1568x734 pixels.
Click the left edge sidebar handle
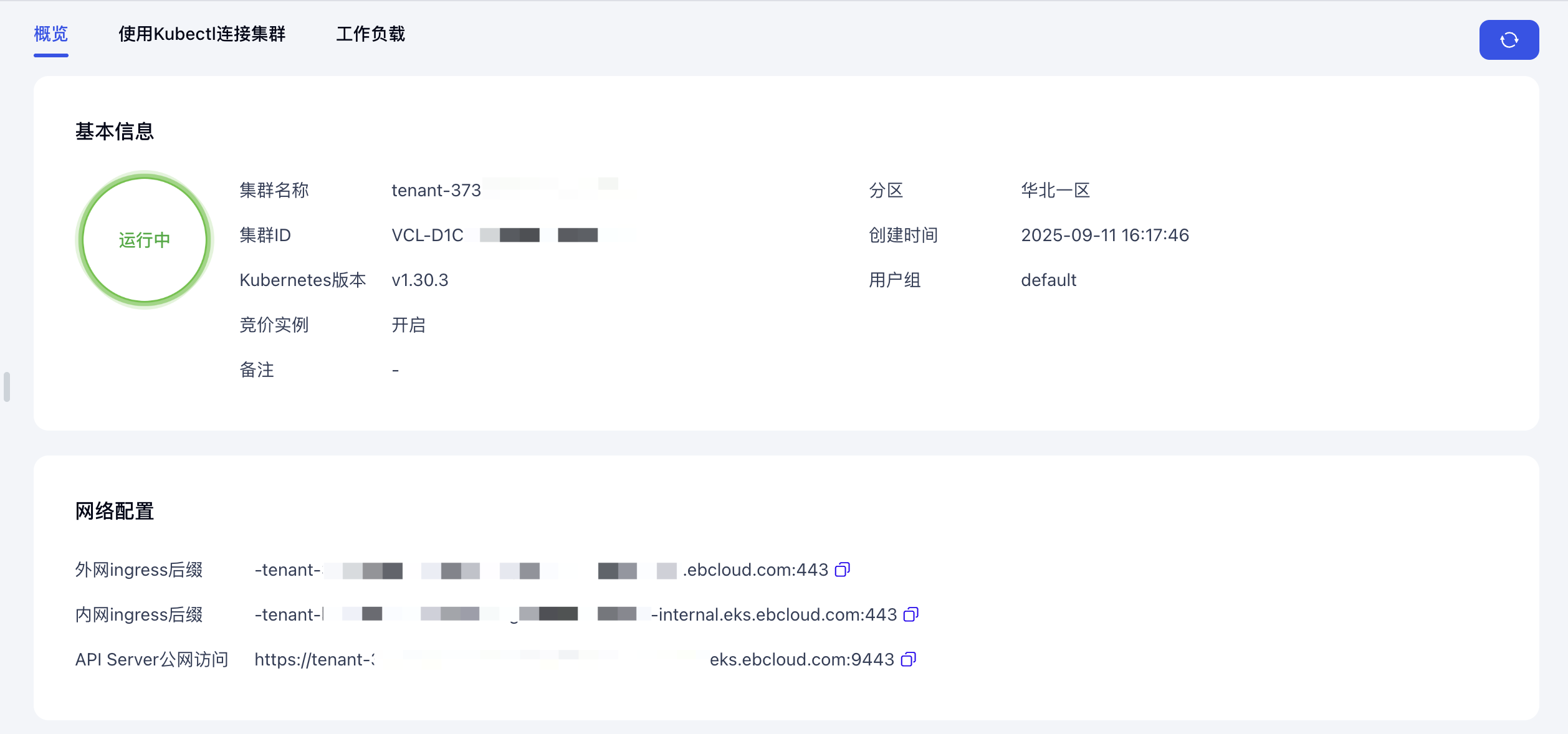tap(7, 387)
